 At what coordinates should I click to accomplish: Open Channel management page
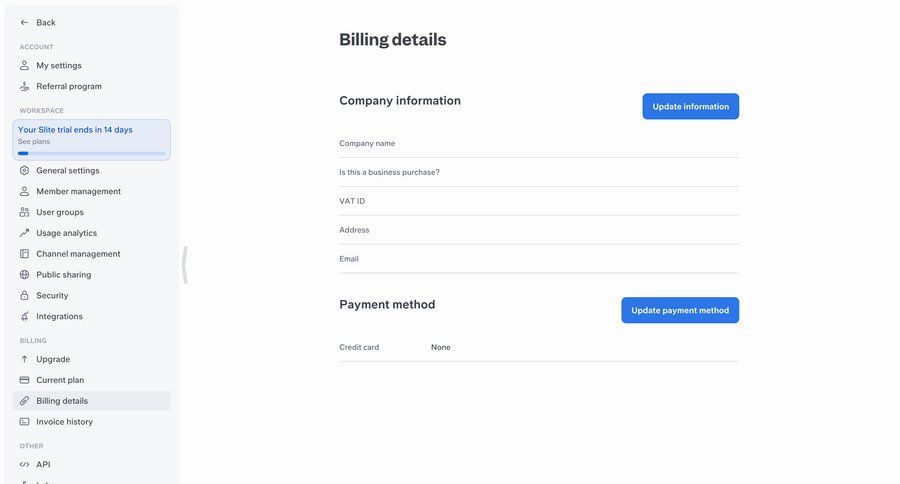(x=78, y=254)
